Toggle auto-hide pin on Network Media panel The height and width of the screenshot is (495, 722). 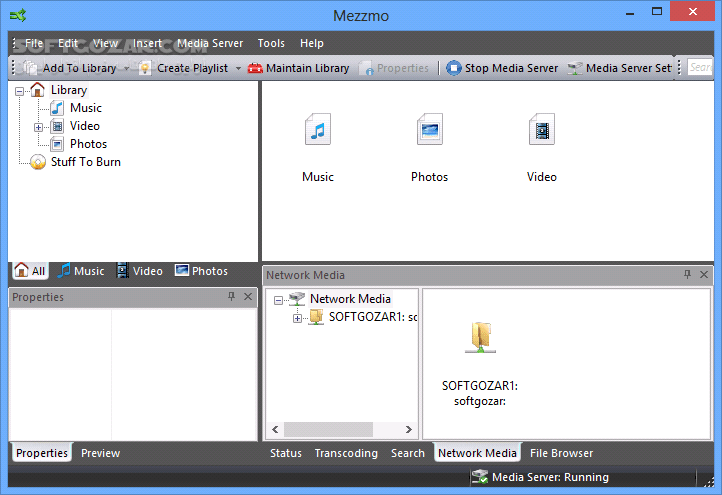[687, 275]
